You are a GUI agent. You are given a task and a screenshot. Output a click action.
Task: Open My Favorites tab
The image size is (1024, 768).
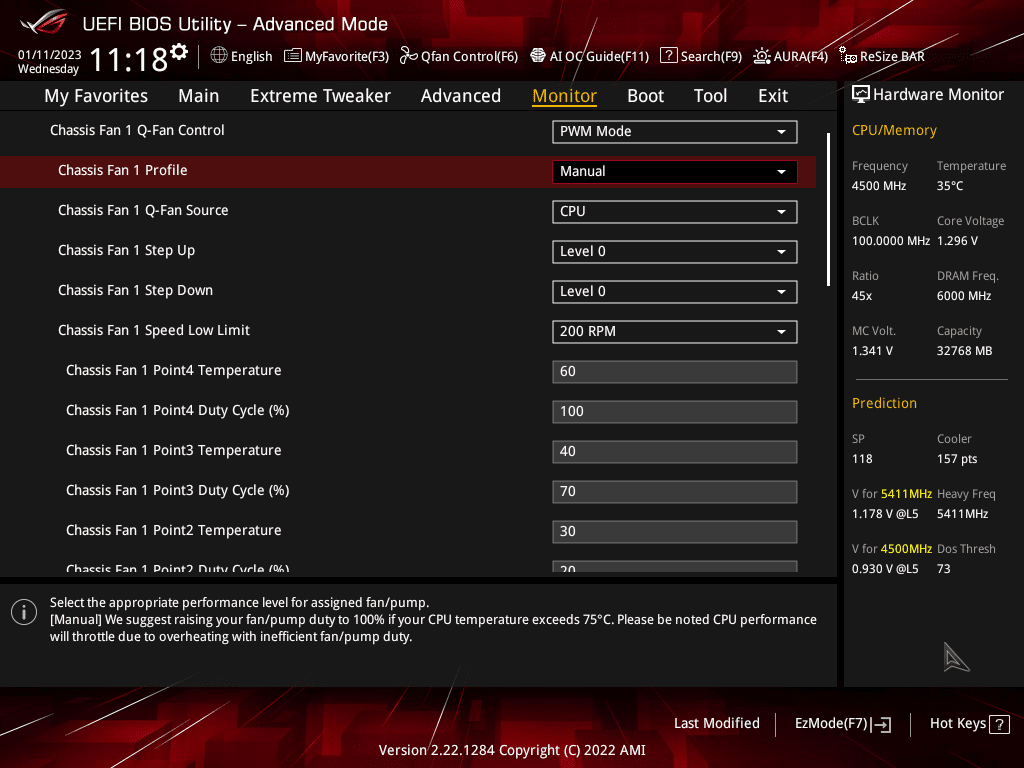(96, 96)
